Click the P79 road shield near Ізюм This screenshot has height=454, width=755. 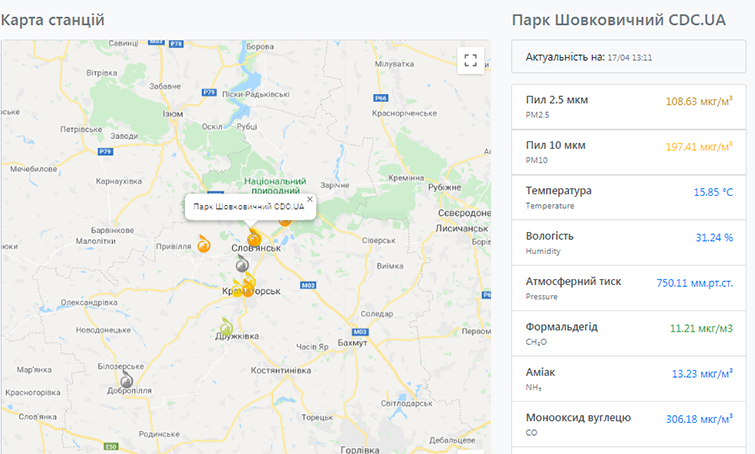[x=209, y=92]
